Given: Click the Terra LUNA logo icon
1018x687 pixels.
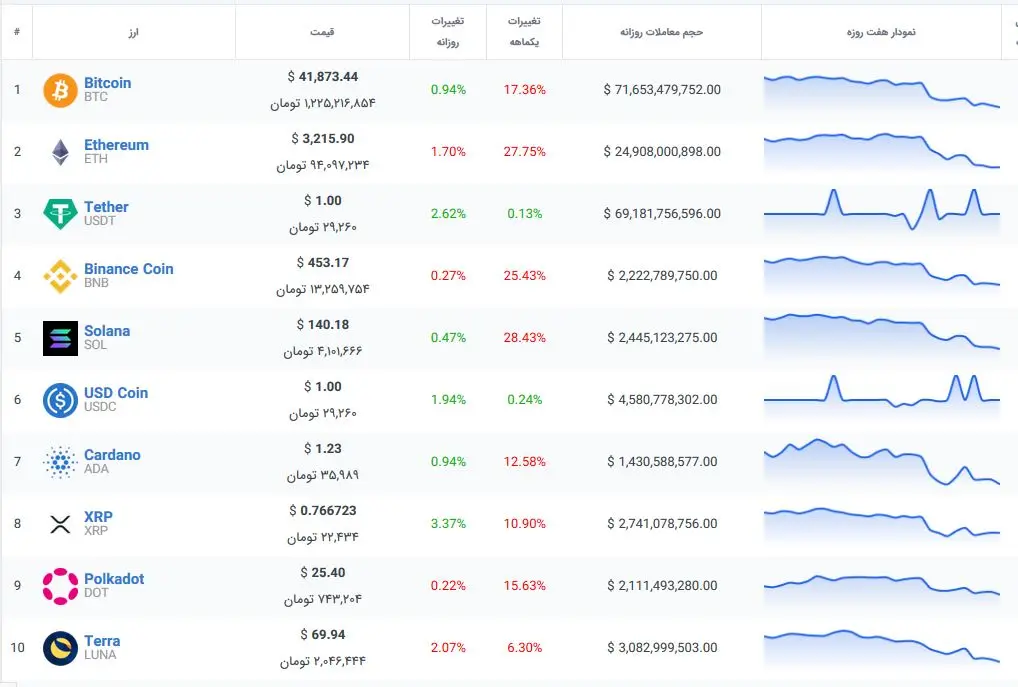Looking at the screenshot, I should 60,648.
